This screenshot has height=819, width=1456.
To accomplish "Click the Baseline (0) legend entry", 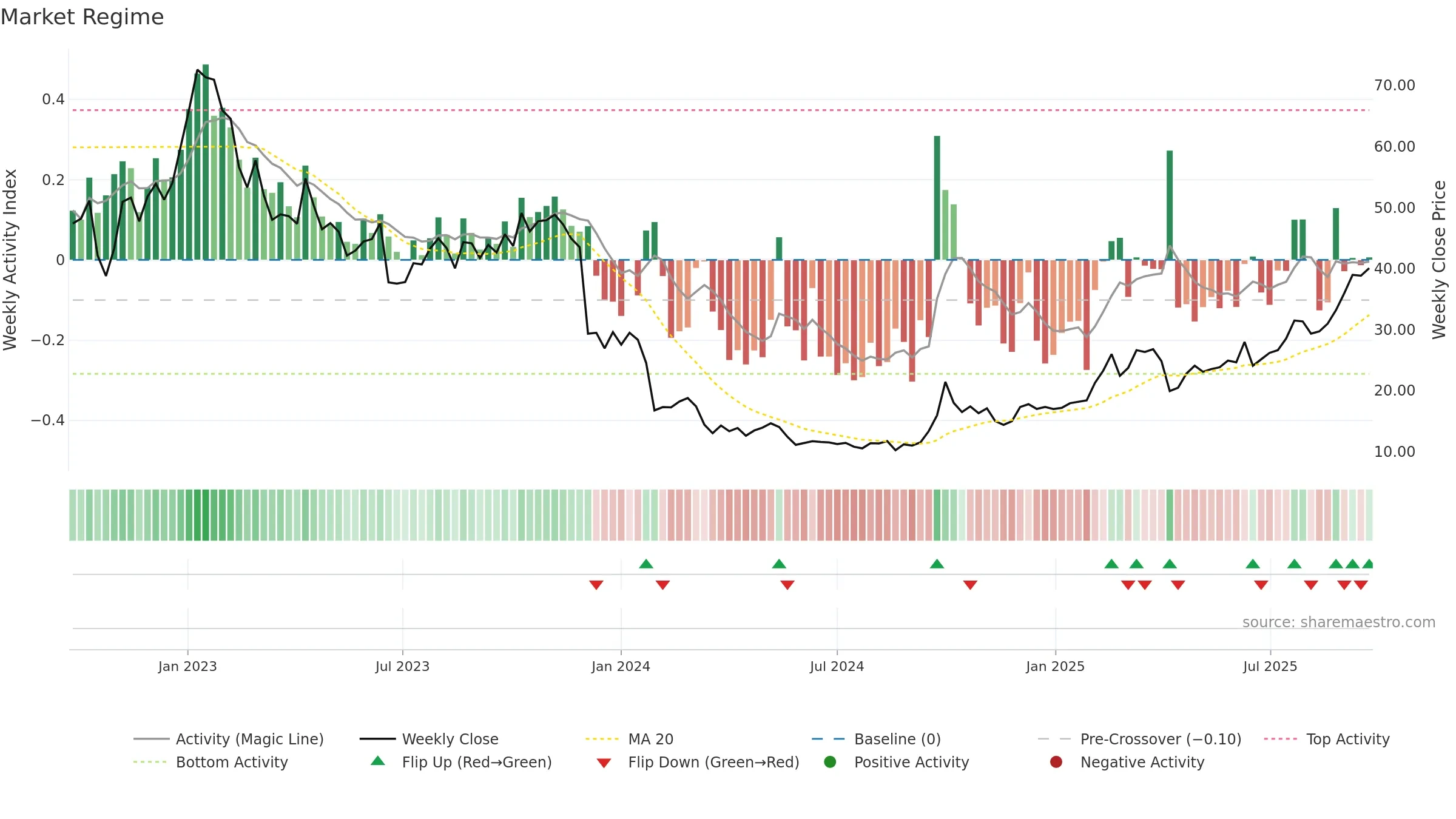I will (876, 739).
